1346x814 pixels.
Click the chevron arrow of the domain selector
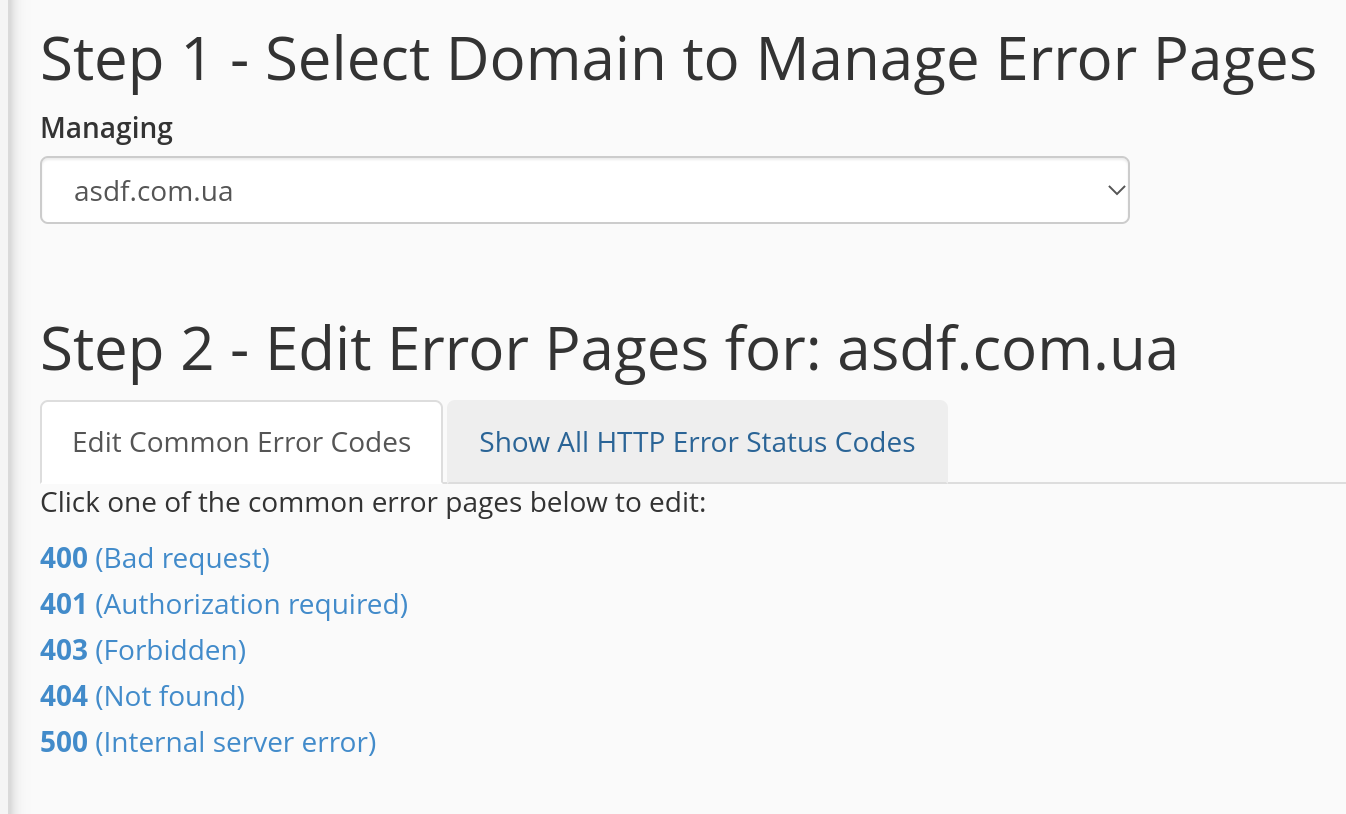click(1116, 190)
